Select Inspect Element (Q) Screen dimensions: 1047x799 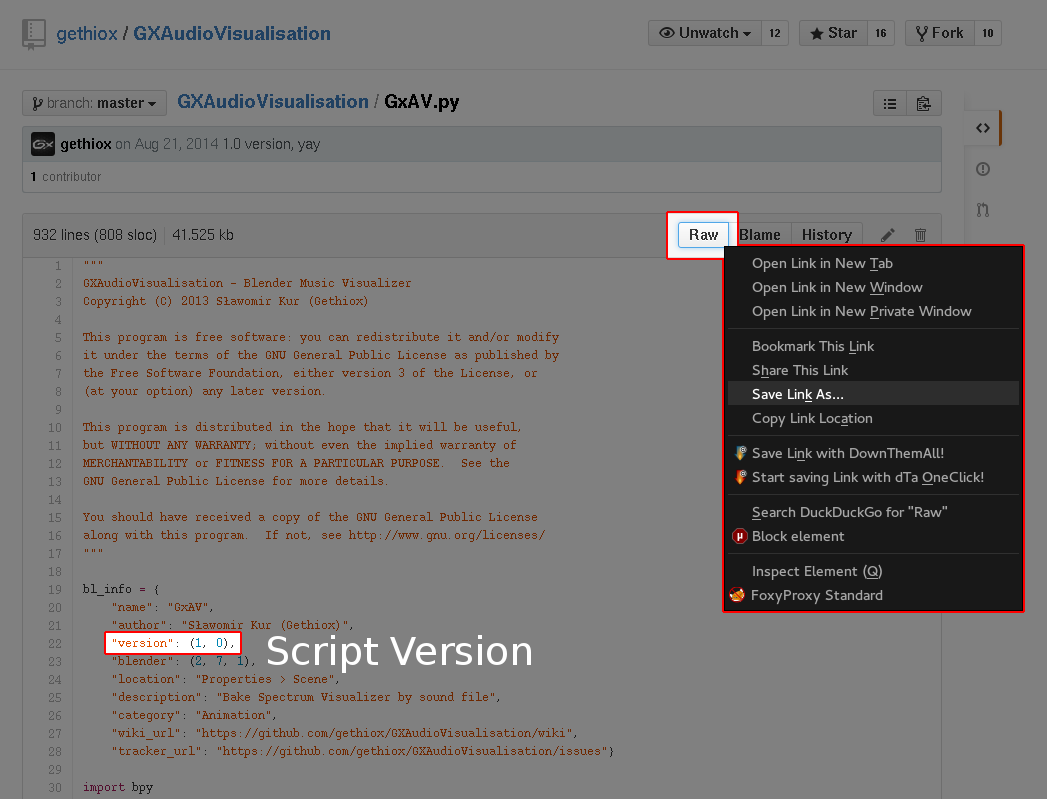point(873,571)
